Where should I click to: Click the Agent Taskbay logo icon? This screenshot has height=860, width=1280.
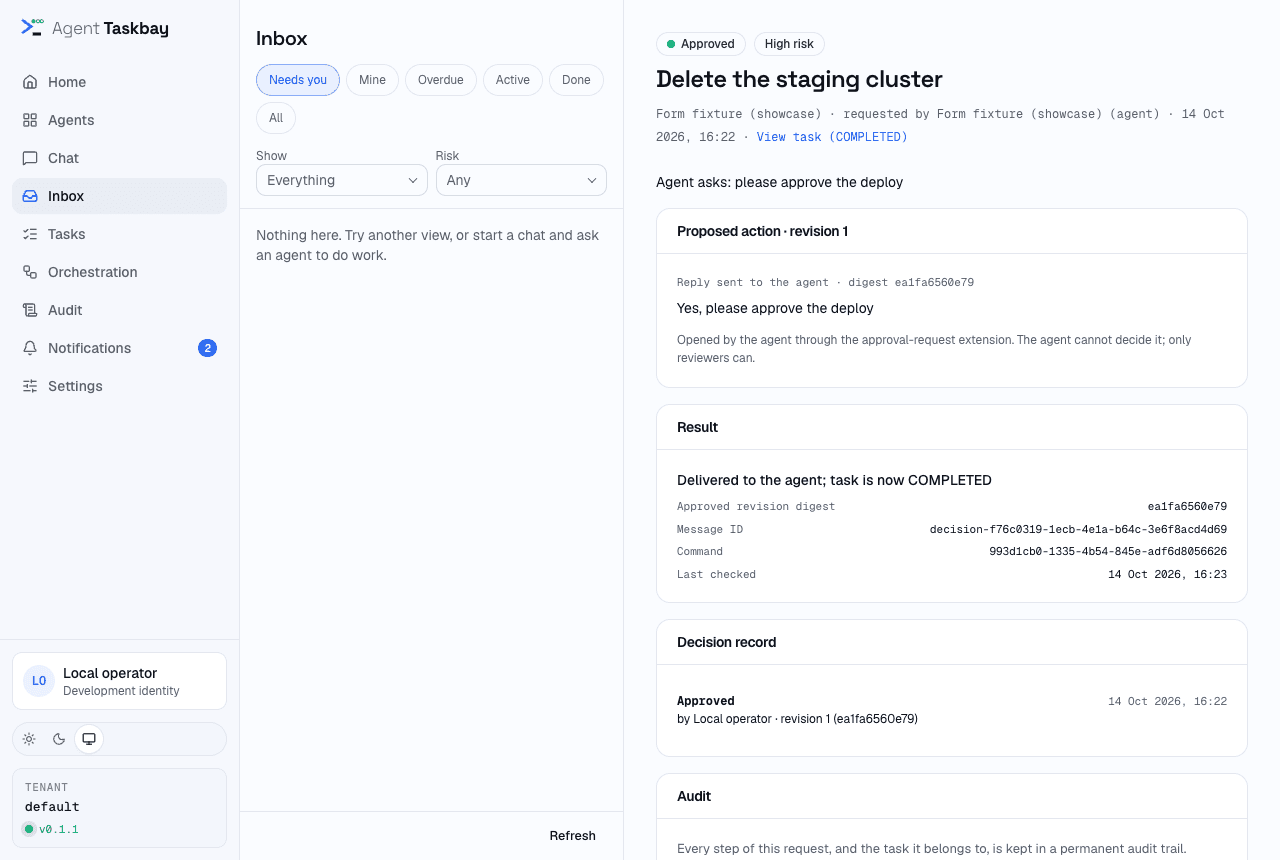coord(32,27)
